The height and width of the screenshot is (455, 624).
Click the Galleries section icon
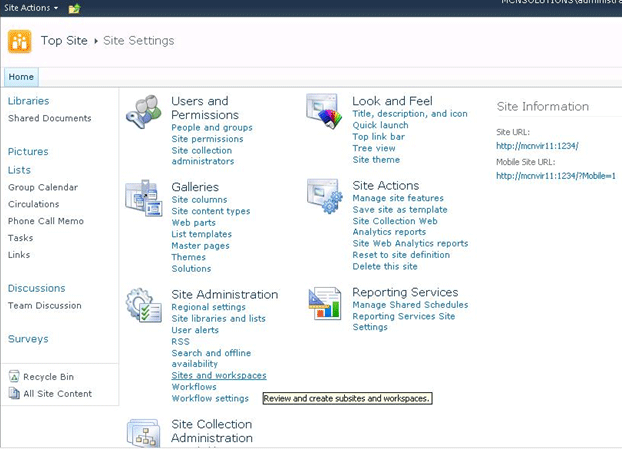click(x=144, y=198)
